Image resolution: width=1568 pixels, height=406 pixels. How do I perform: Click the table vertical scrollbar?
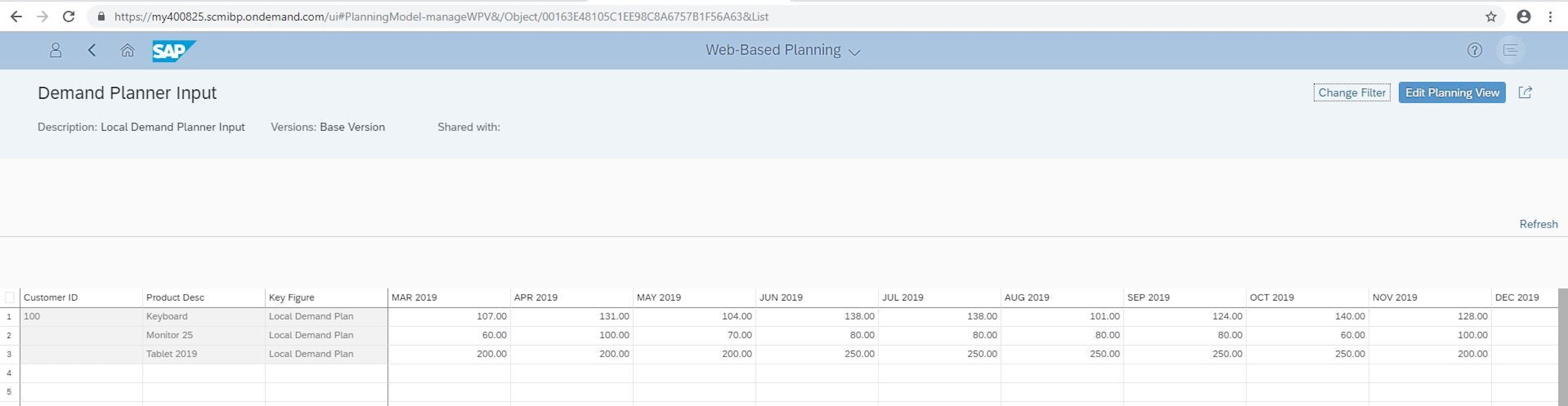click(1563, 347)
